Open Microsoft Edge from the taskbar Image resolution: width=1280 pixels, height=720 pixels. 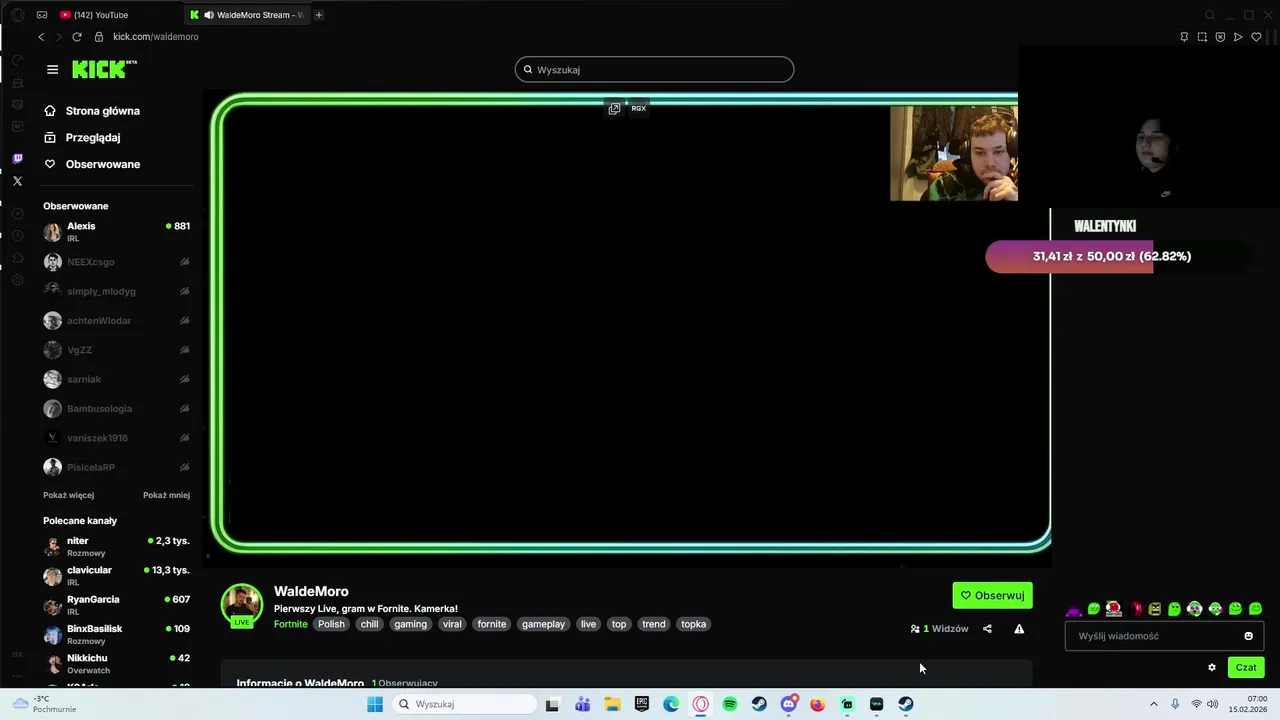[671, 704]
